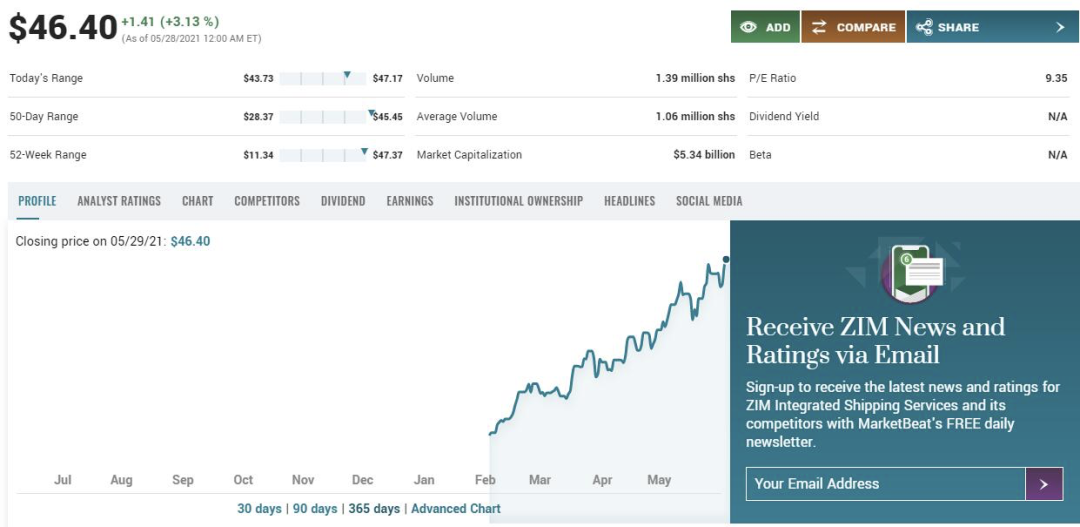Click the newsletter phone envelope icon

point(912,272)
